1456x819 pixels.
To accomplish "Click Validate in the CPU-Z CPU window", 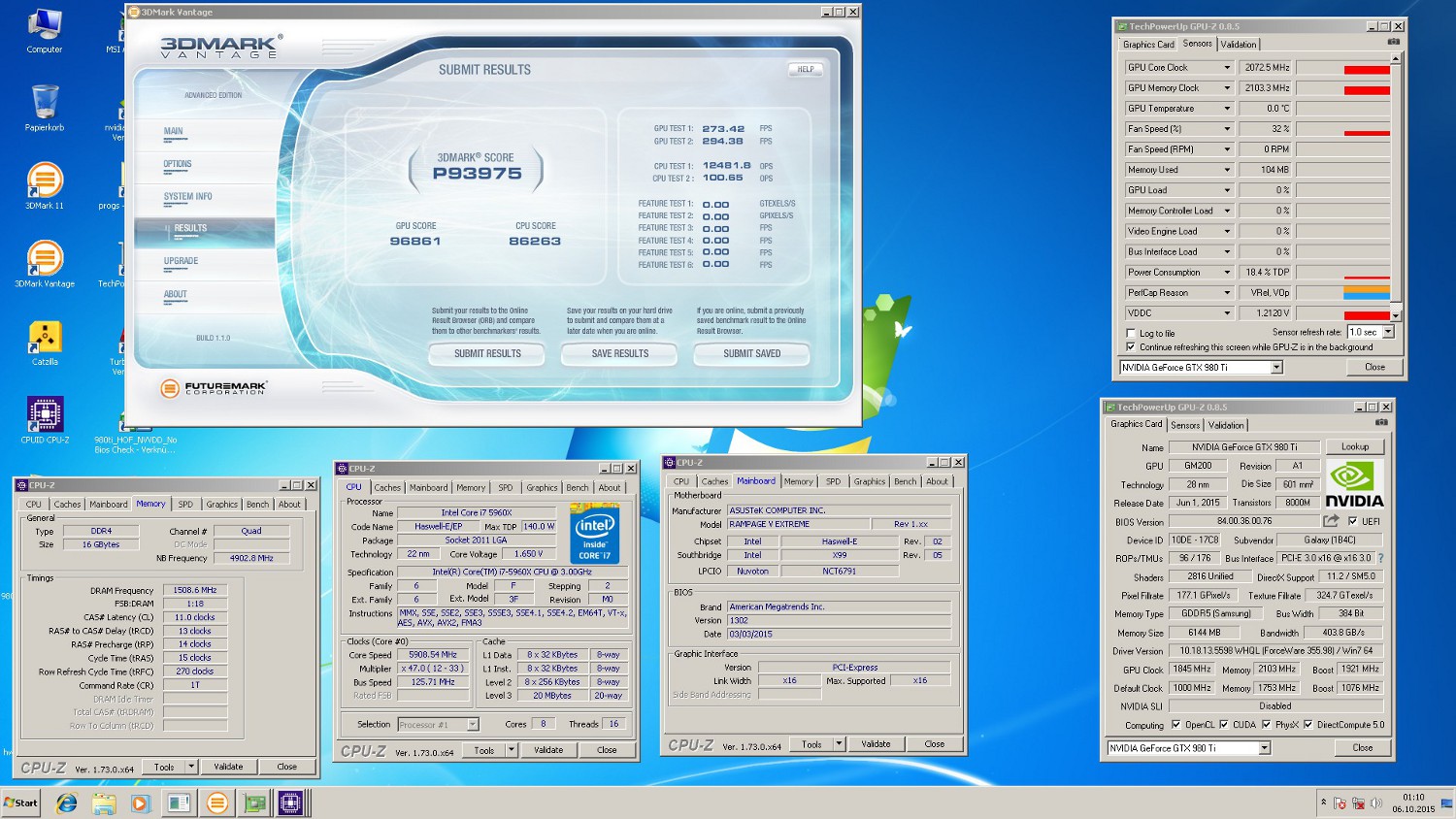I will click(x=548, y=750).
